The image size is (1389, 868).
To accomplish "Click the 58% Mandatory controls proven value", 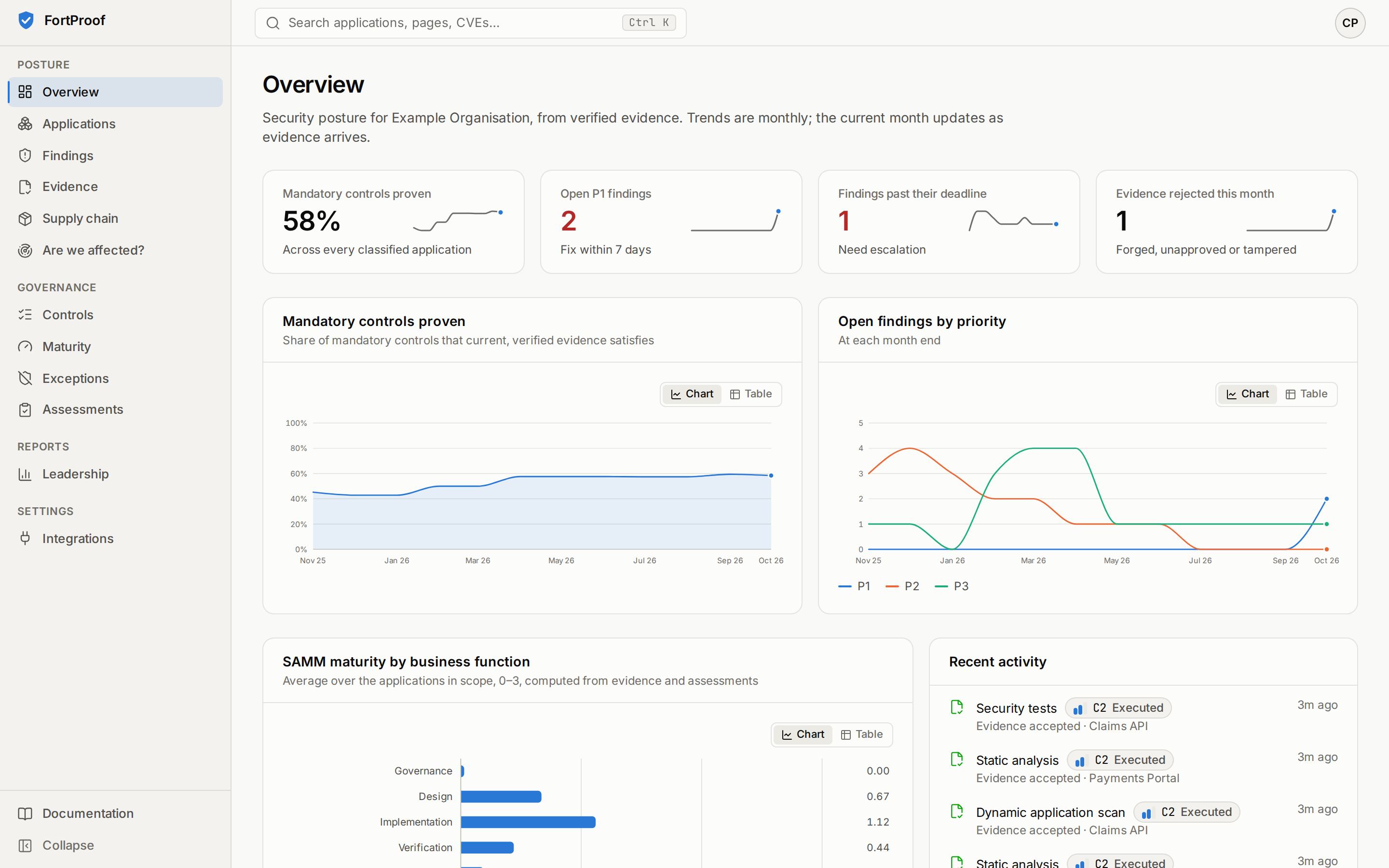I will pyautogui.click(x=312, y=221).
